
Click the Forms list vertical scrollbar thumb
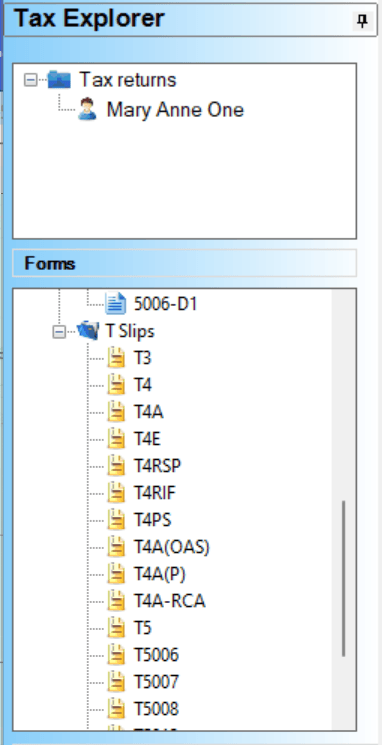(x=343, y=579)
